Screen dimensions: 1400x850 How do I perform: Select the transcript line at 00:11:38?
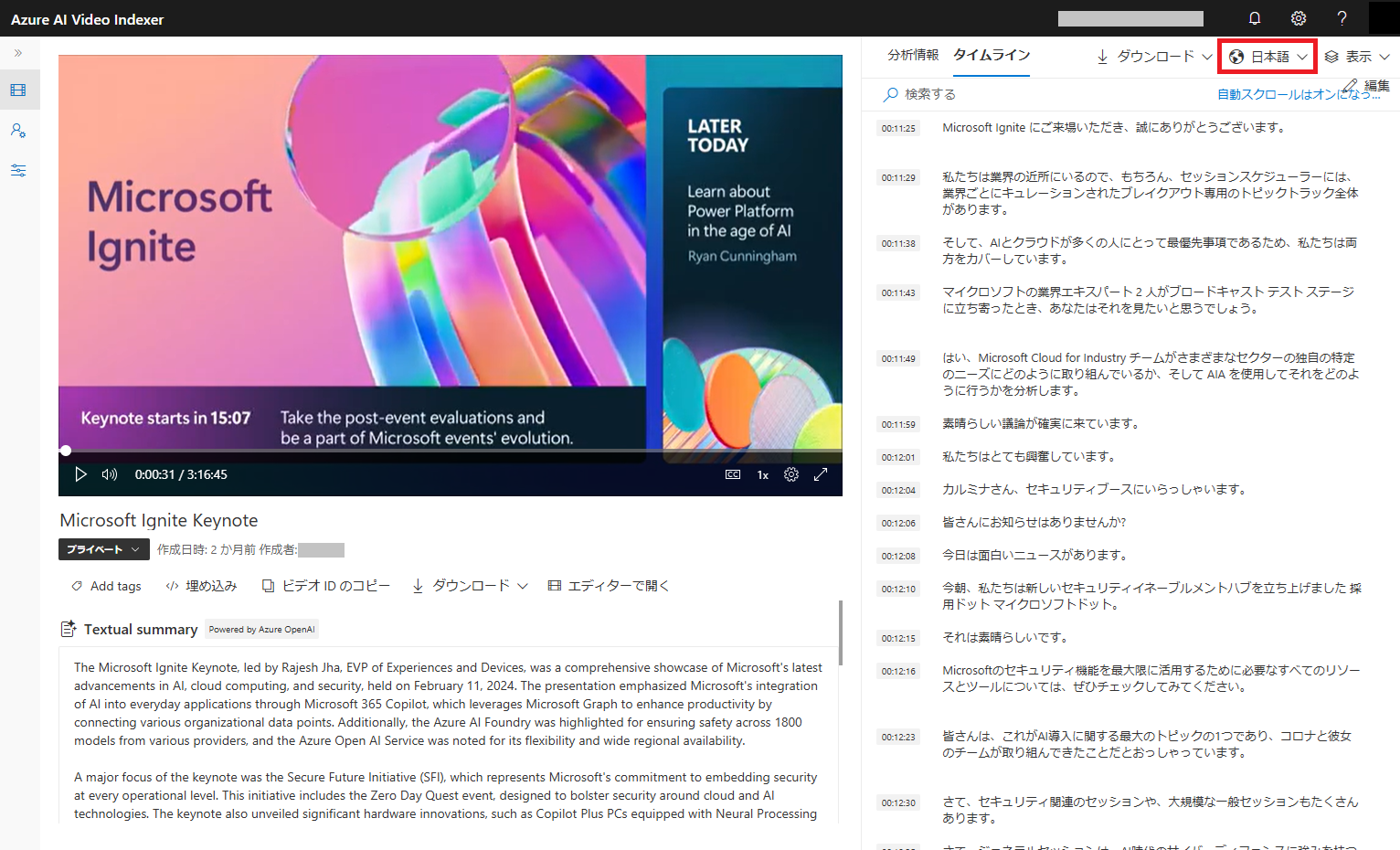(x=1150, y=250)
